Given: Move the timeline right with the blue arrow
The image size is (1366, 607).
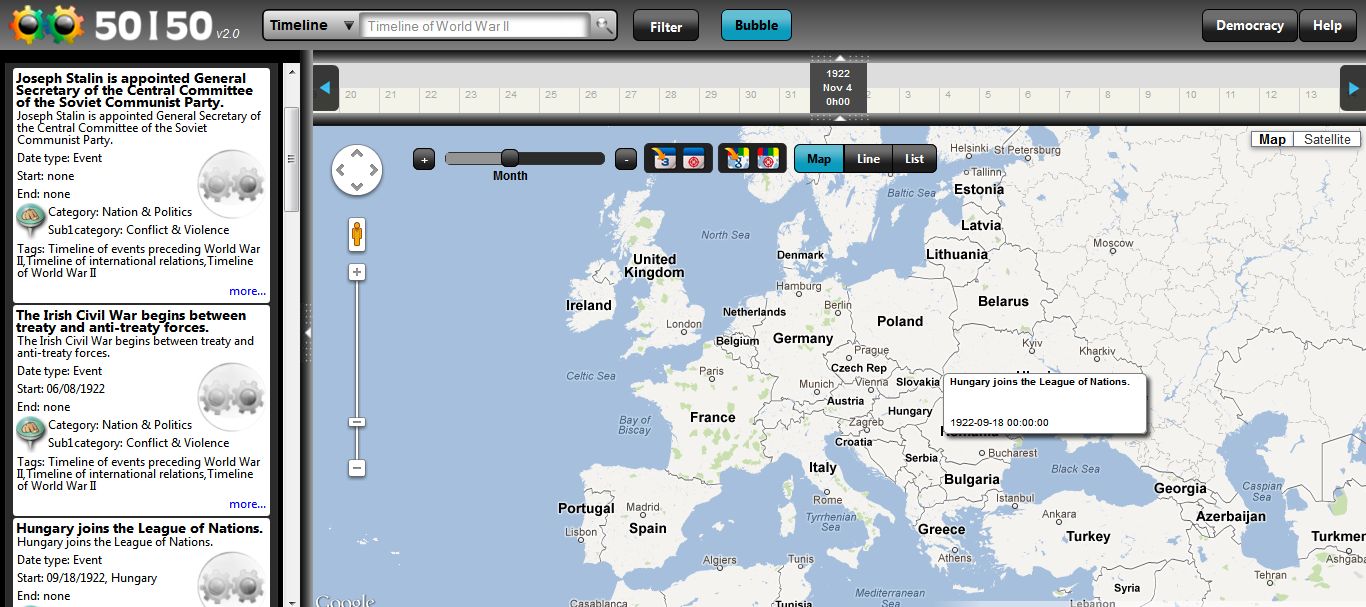Looking at the screenshot, I should (1353, 88).
